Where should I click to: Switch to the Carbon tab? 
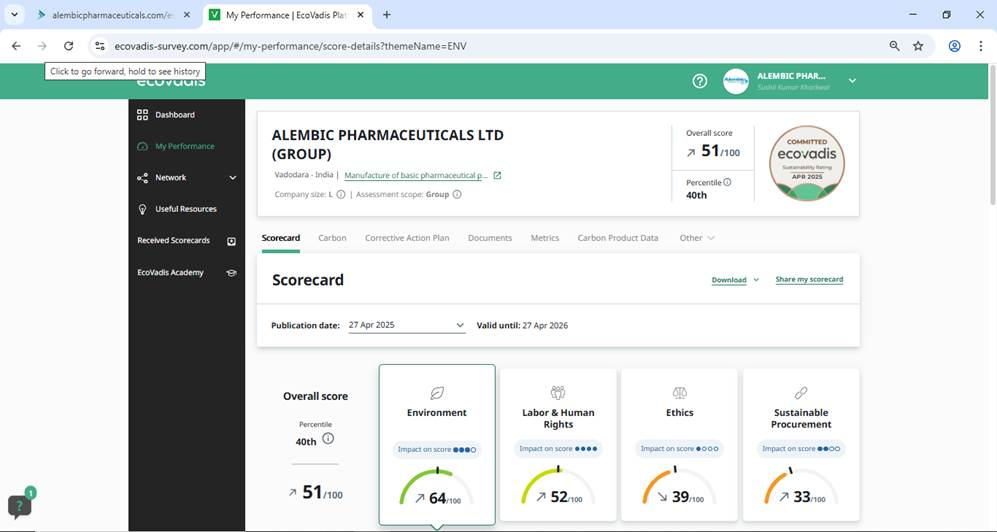[332, 238]
